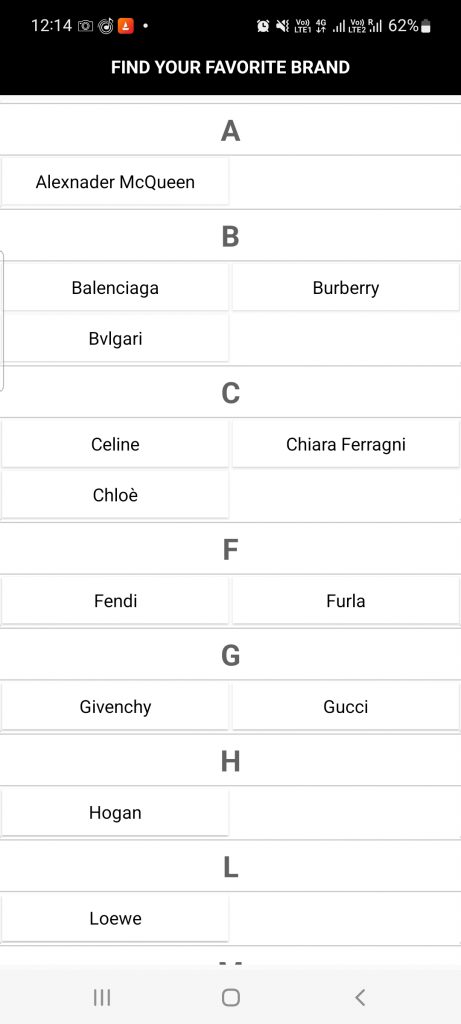The width and height of the screenshot is (461, 1024).
Task: Open the Chiara Ferragni brand
Action: pos(345,444)
